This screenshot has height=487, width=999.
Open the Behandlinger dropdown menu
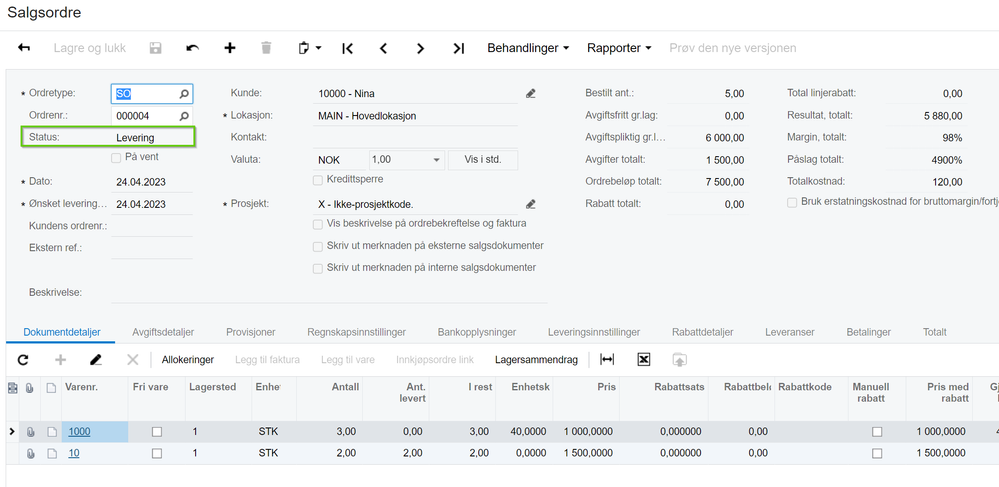[x=528, y=48]
